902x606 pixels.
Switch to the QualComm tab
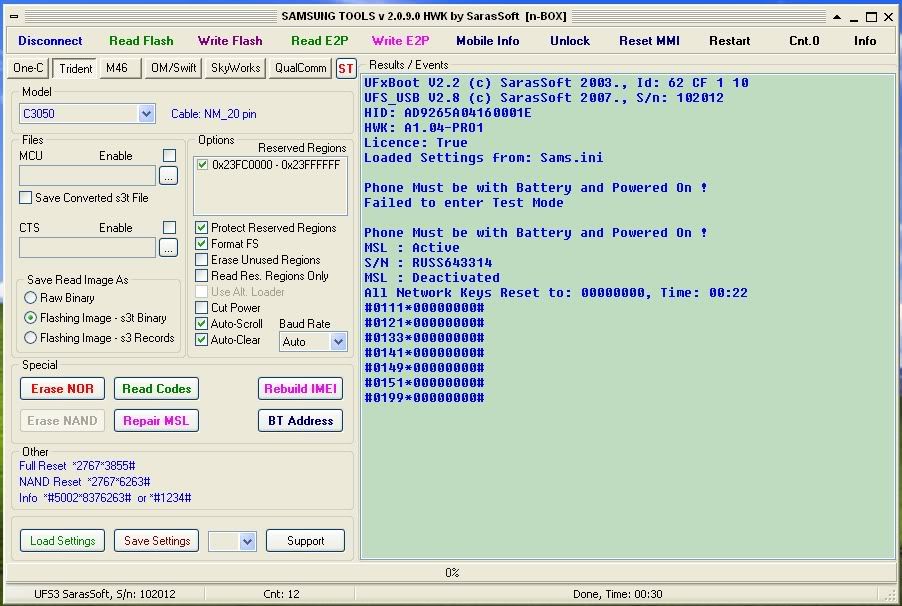[300, 68]
